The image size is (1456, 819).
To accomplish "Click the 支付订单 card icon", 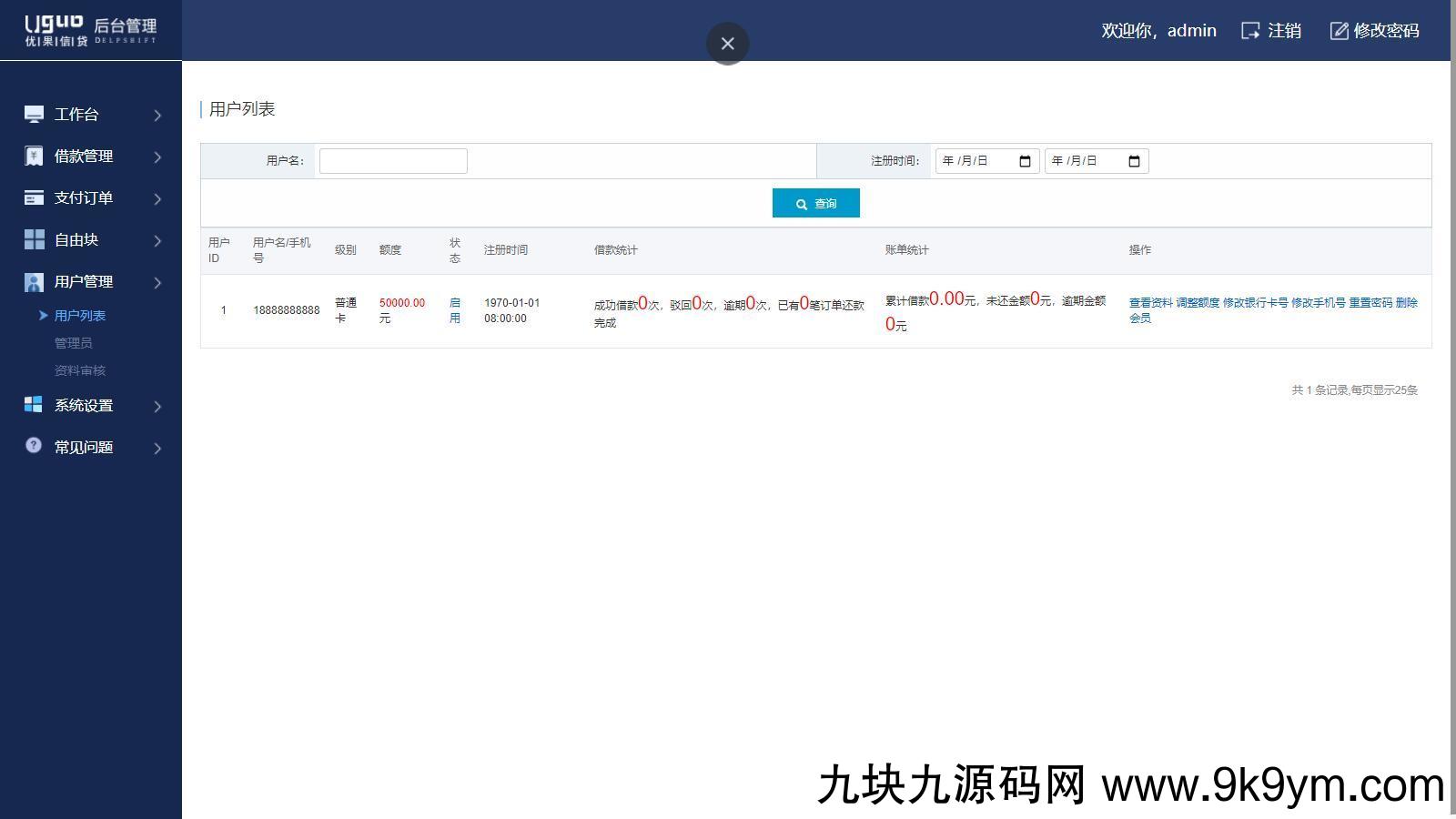I will [34, 197].
